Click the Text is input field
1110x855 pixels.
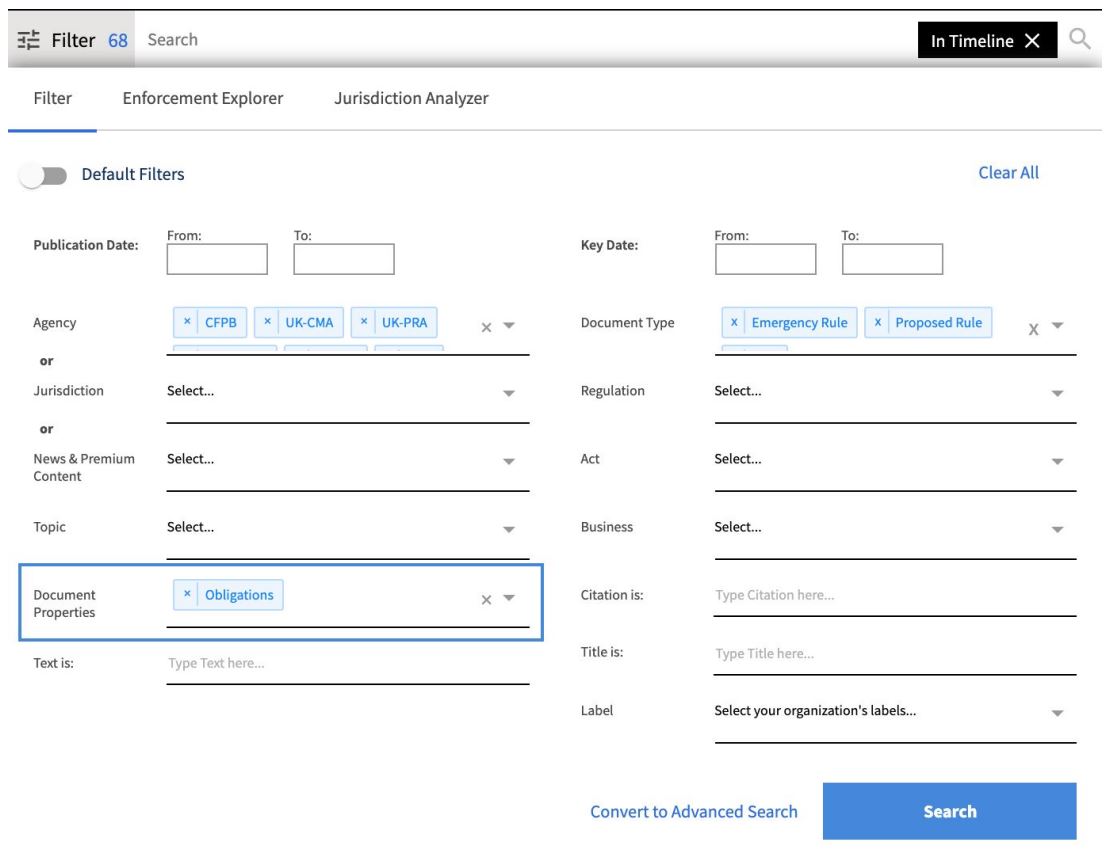348,664
